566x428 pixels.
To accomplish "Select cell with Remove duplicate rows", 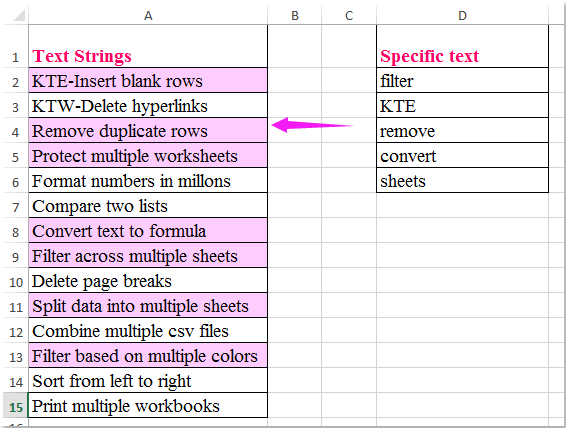I will 148,130.
